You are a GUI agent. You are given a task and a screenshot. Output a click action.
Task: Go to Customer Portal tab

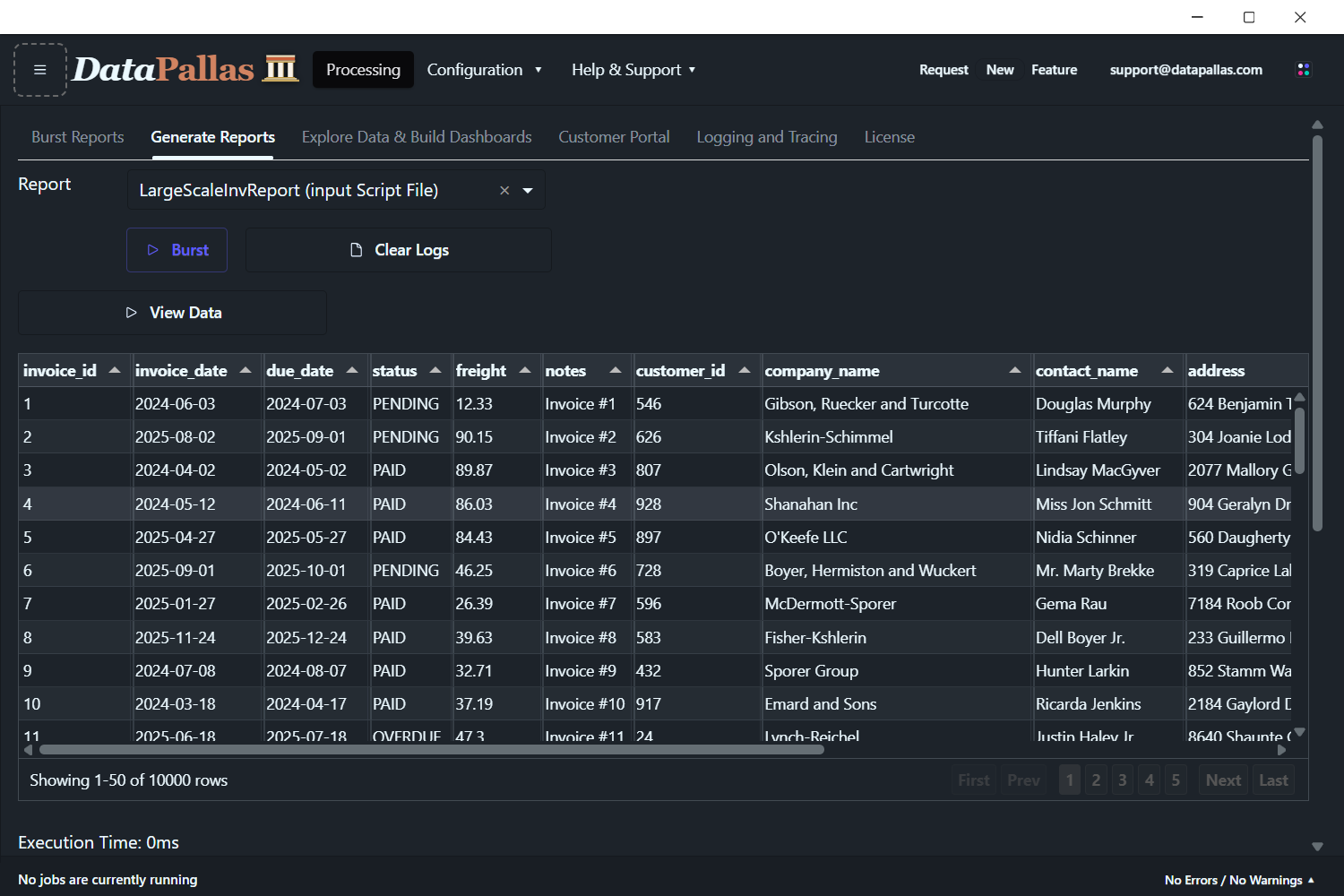point(614,137)
